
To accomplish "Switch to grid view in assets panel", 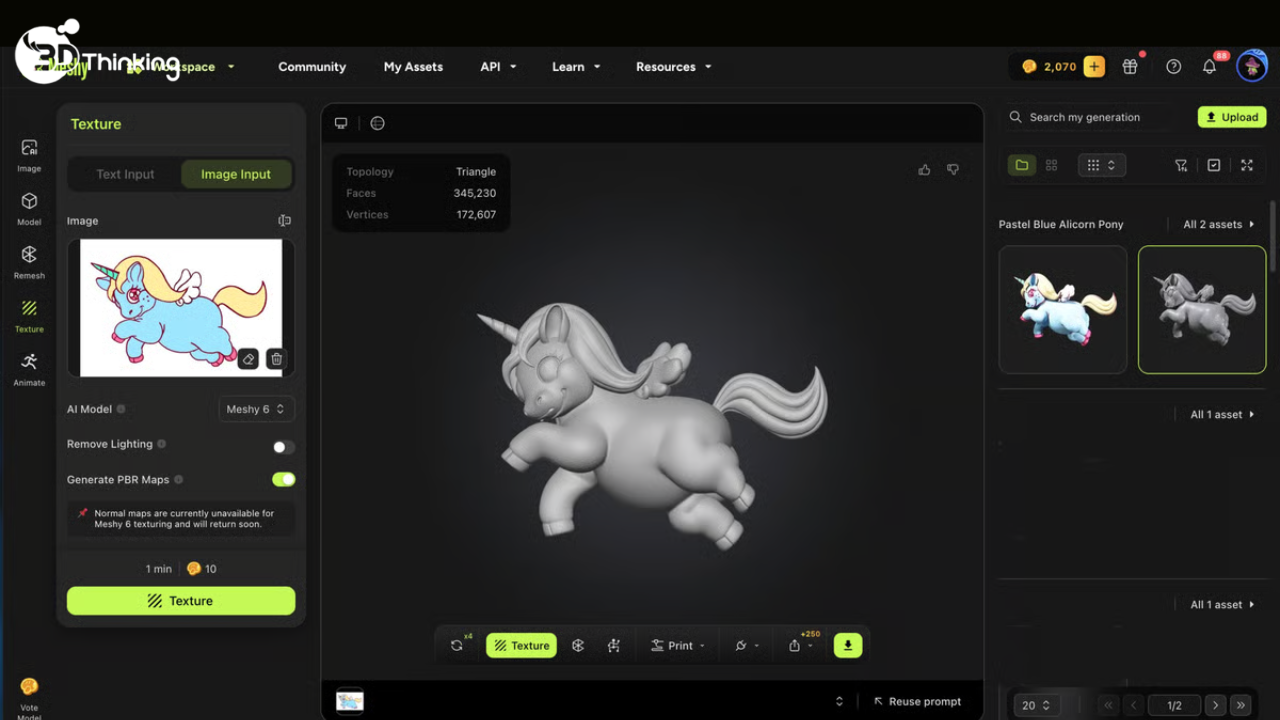I will (1051, 165).
